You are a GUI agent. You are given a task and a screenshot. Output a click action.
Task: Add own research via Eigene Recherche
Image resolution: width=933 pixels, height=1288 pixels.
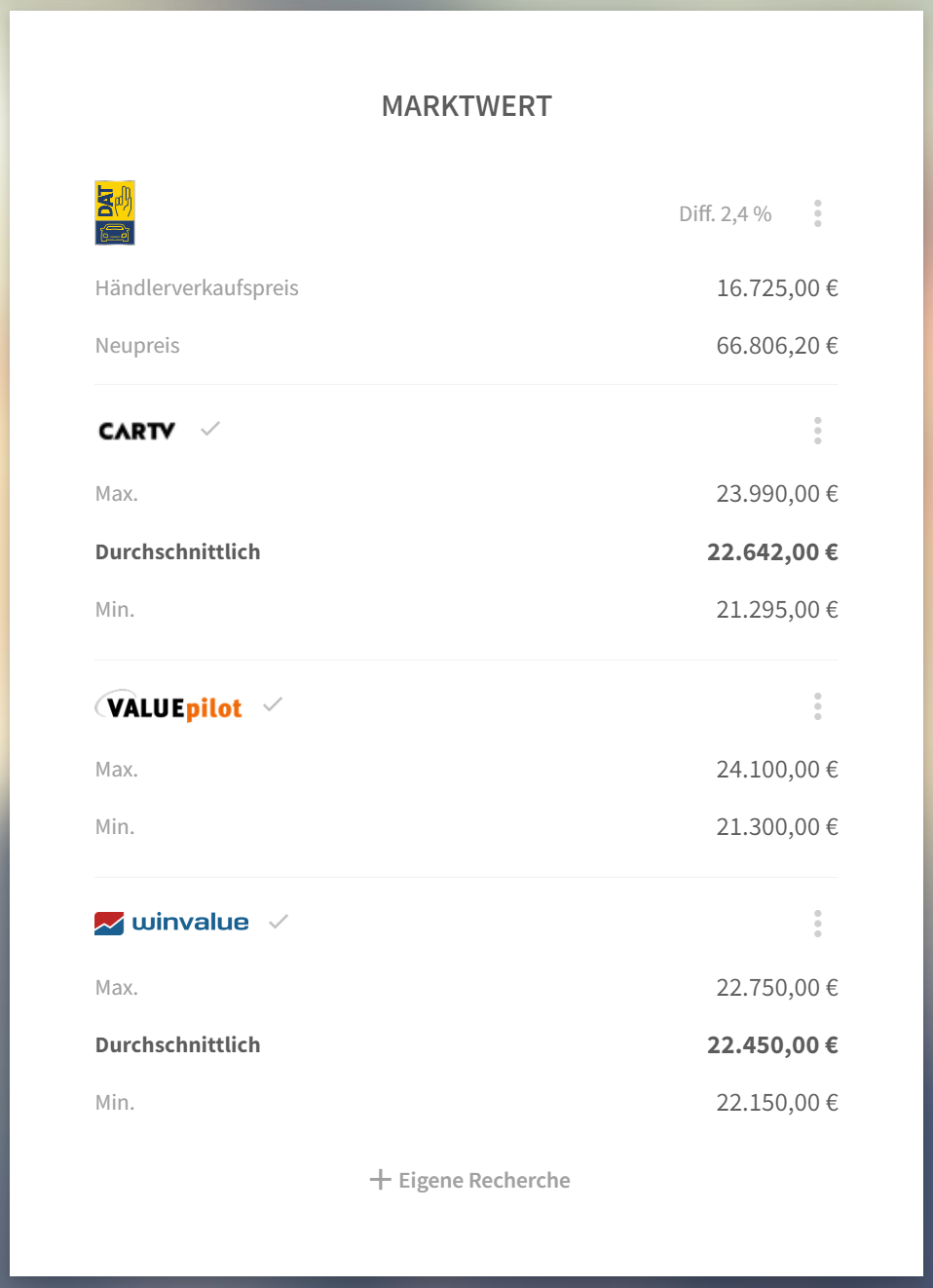click(x=469, y=1180)
